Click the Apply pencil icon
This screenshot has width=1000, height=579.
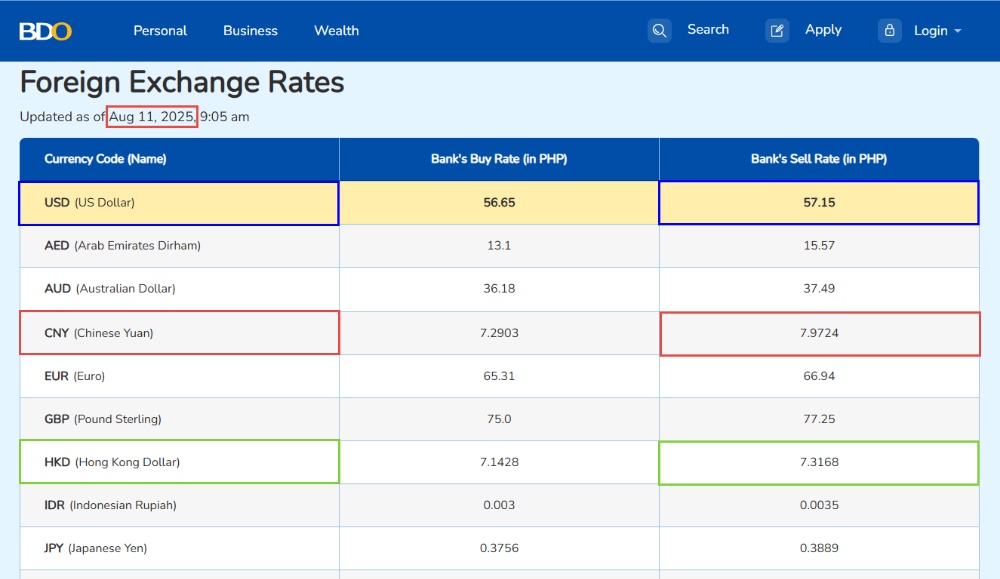coord(777,31)
